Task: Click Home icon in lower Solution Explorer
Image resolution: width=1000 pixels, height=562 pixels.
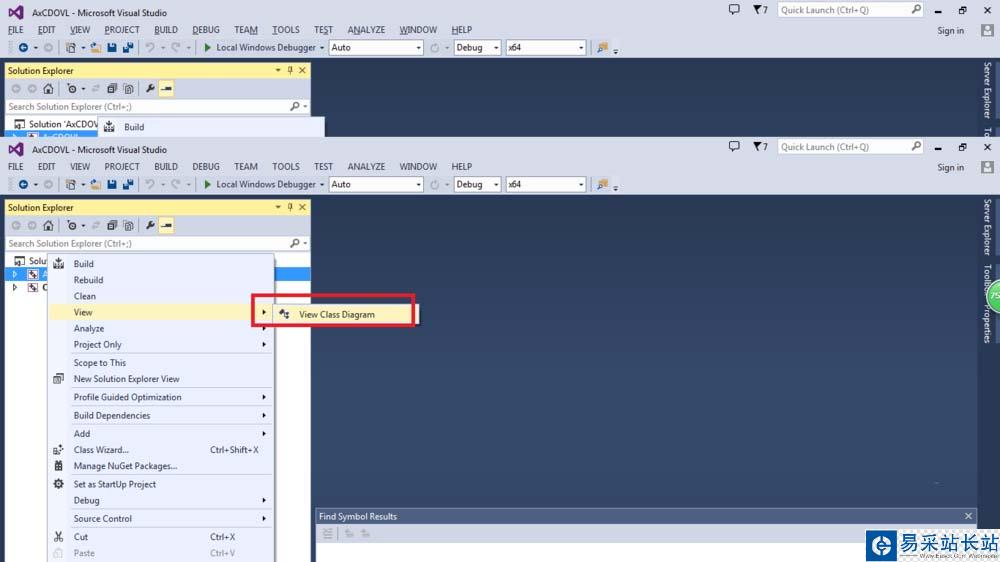Action: [x=48, y=226]
